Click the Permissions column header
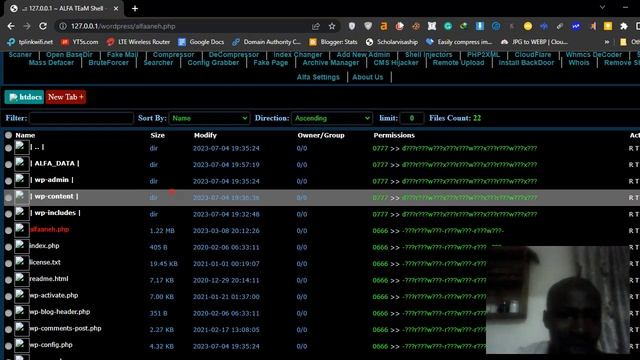The width and height of the screenshot is (640, 360). (394, 135)
